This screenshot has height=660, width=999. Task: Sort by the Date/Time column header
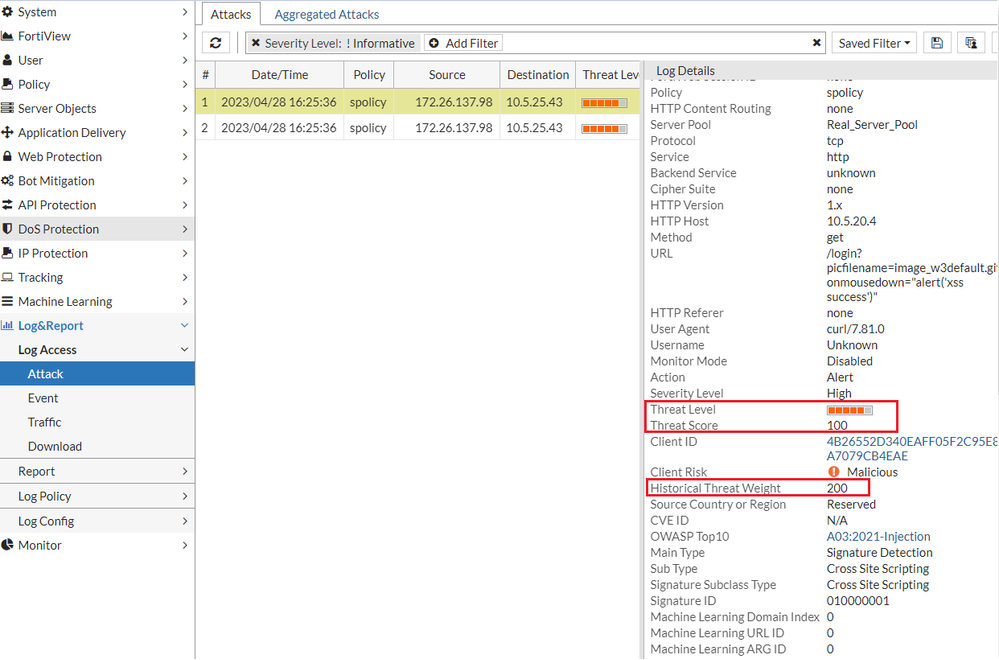coord(280,75)
